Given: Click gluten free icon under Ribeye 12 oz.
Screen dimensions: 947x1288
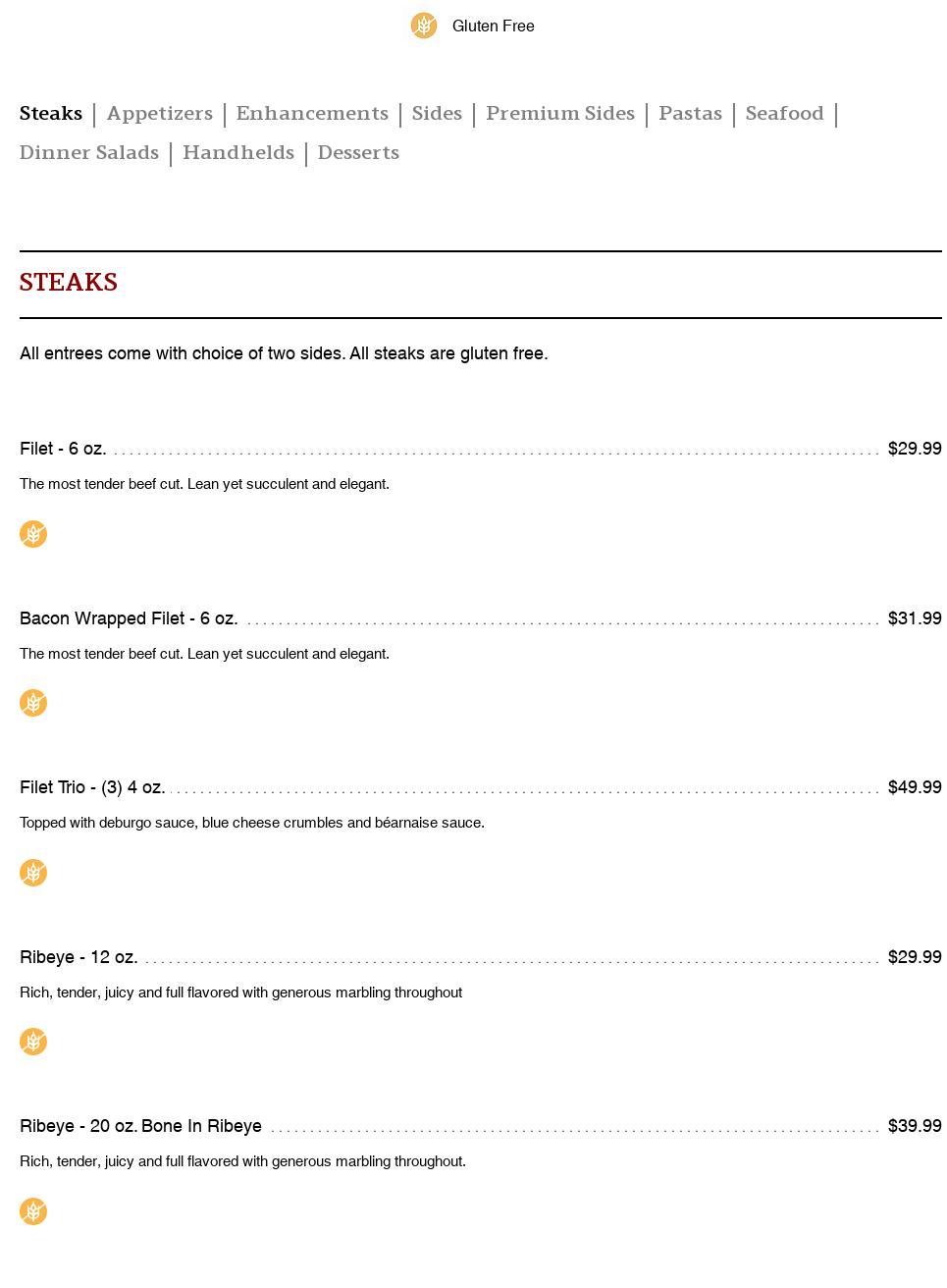Looking at the screenshot, I should pyautogui.click(x=33, y=1042).
